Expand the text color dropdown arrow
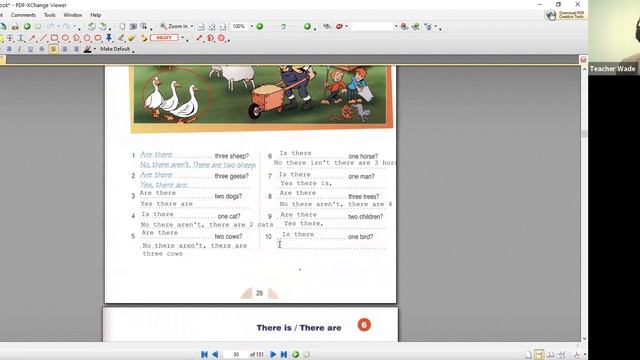The height and width of the screenshot is (360, 640). (95, 49)
